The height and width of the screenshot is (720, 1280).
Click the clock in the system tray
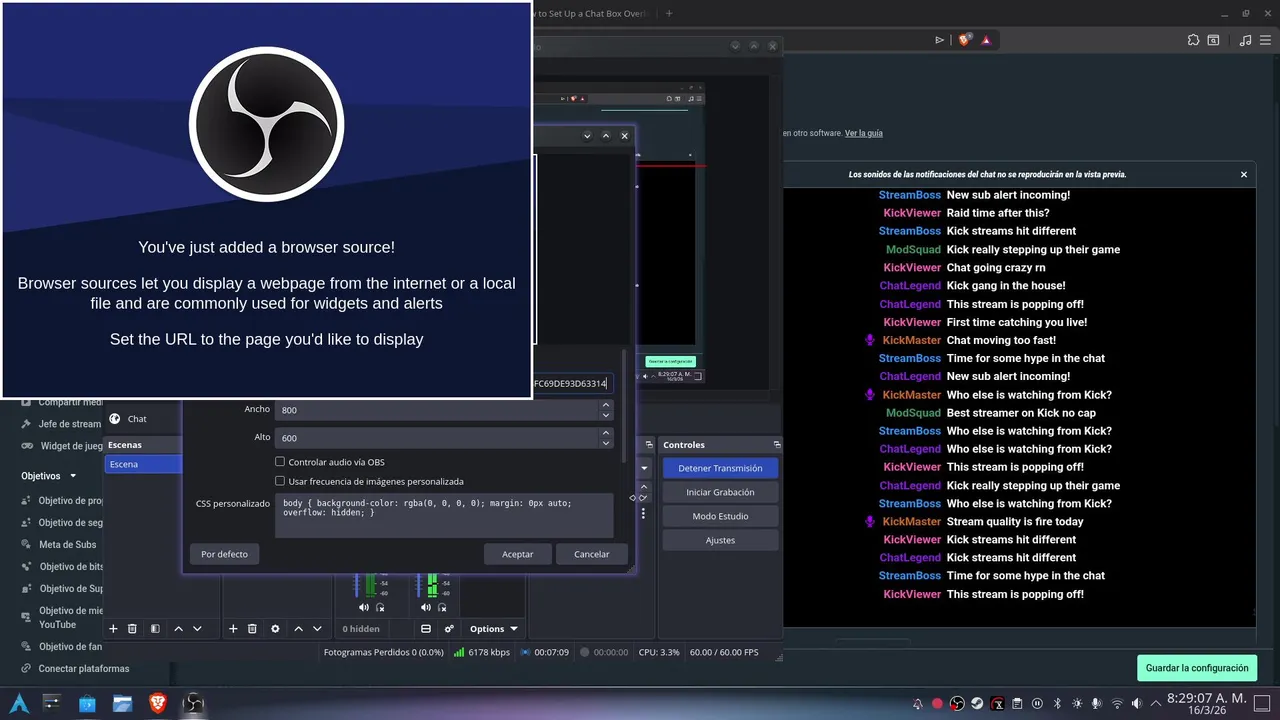[1207, 703]
